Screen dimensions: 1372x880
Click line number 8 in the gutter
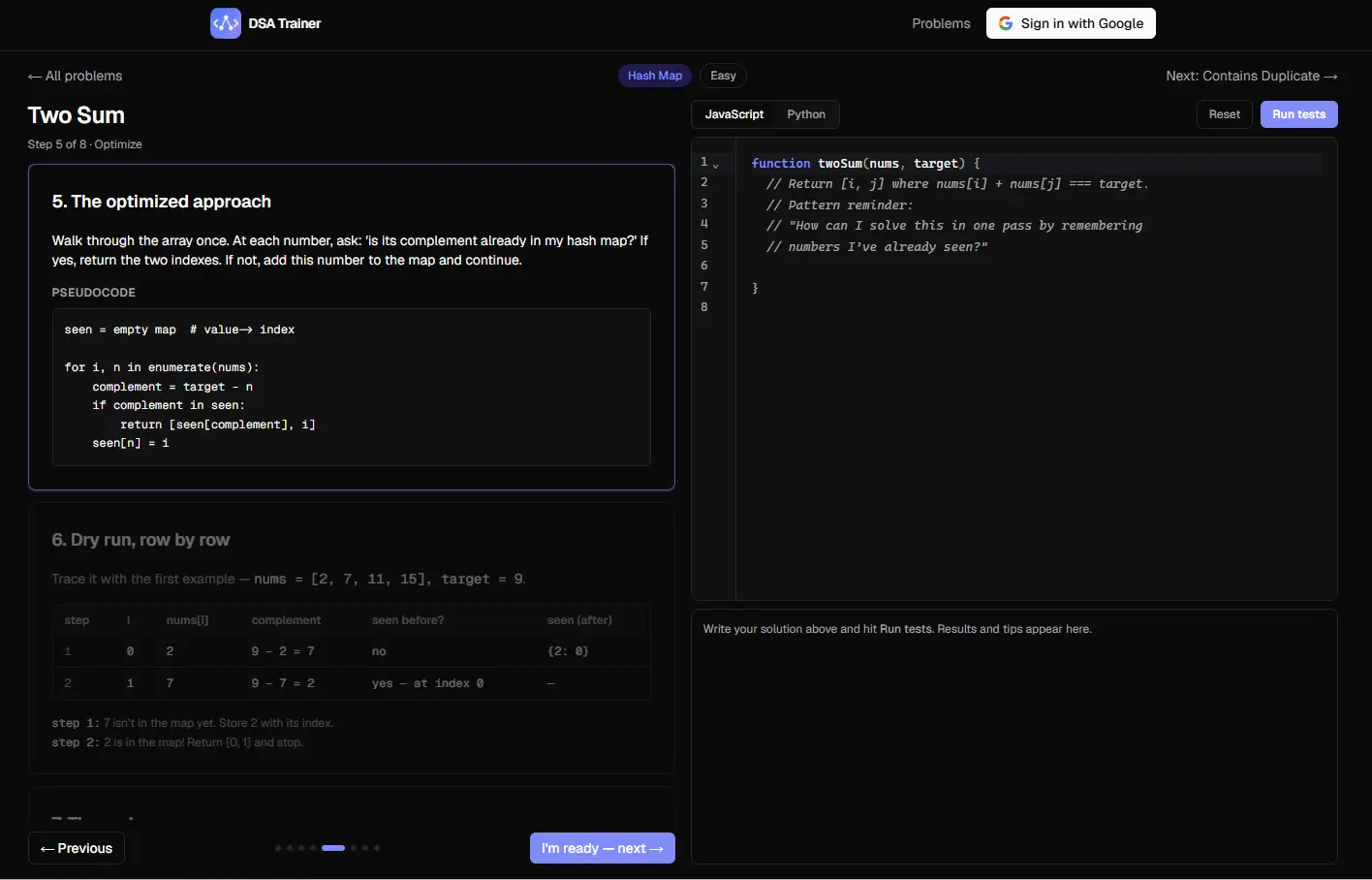tap(704, 307)
